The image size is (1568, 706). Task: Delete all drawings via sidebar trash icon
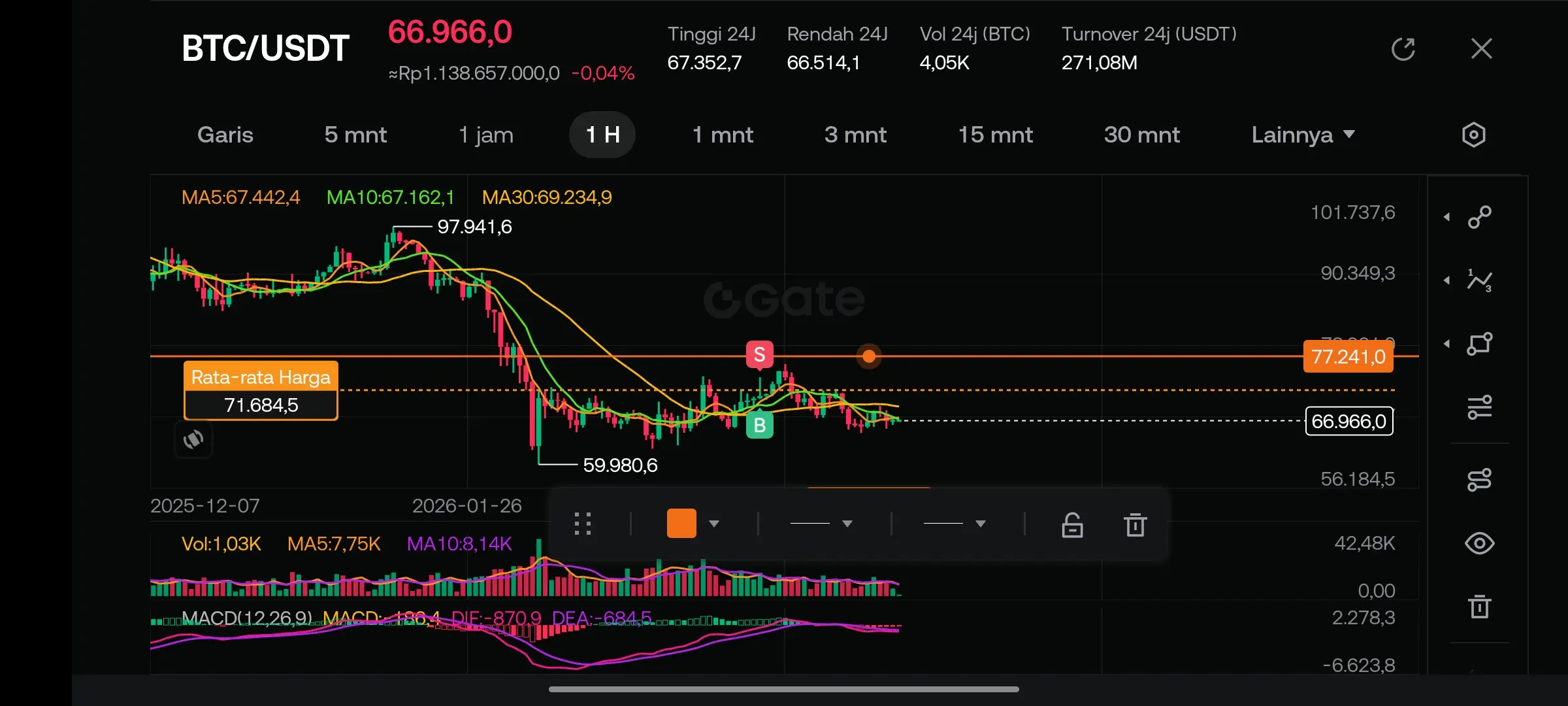tap(1479, 607)
